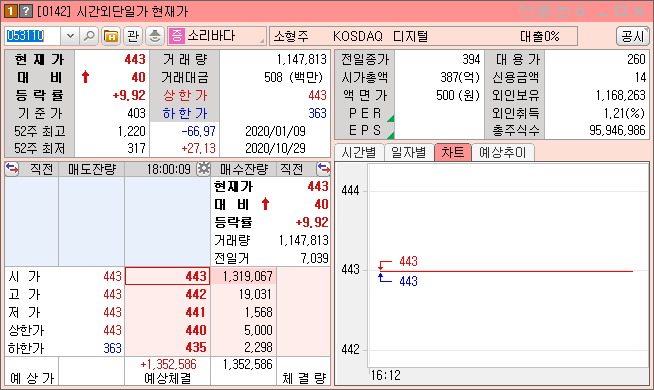
Task: Open the stock code dropdown arrow
Action: tap(70, 36)
